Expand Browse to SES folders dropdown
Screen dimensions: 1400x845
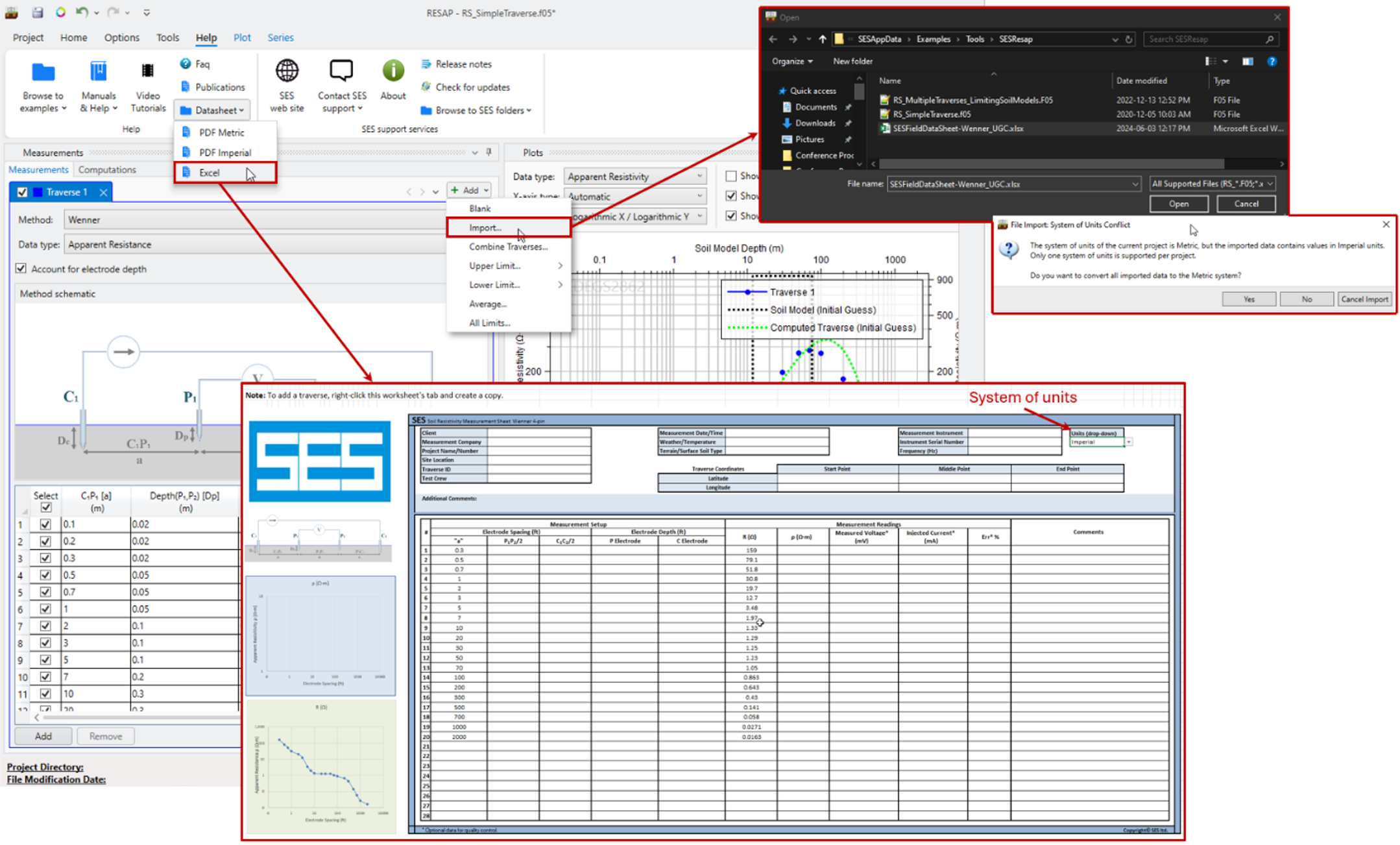tap(476, 110)
